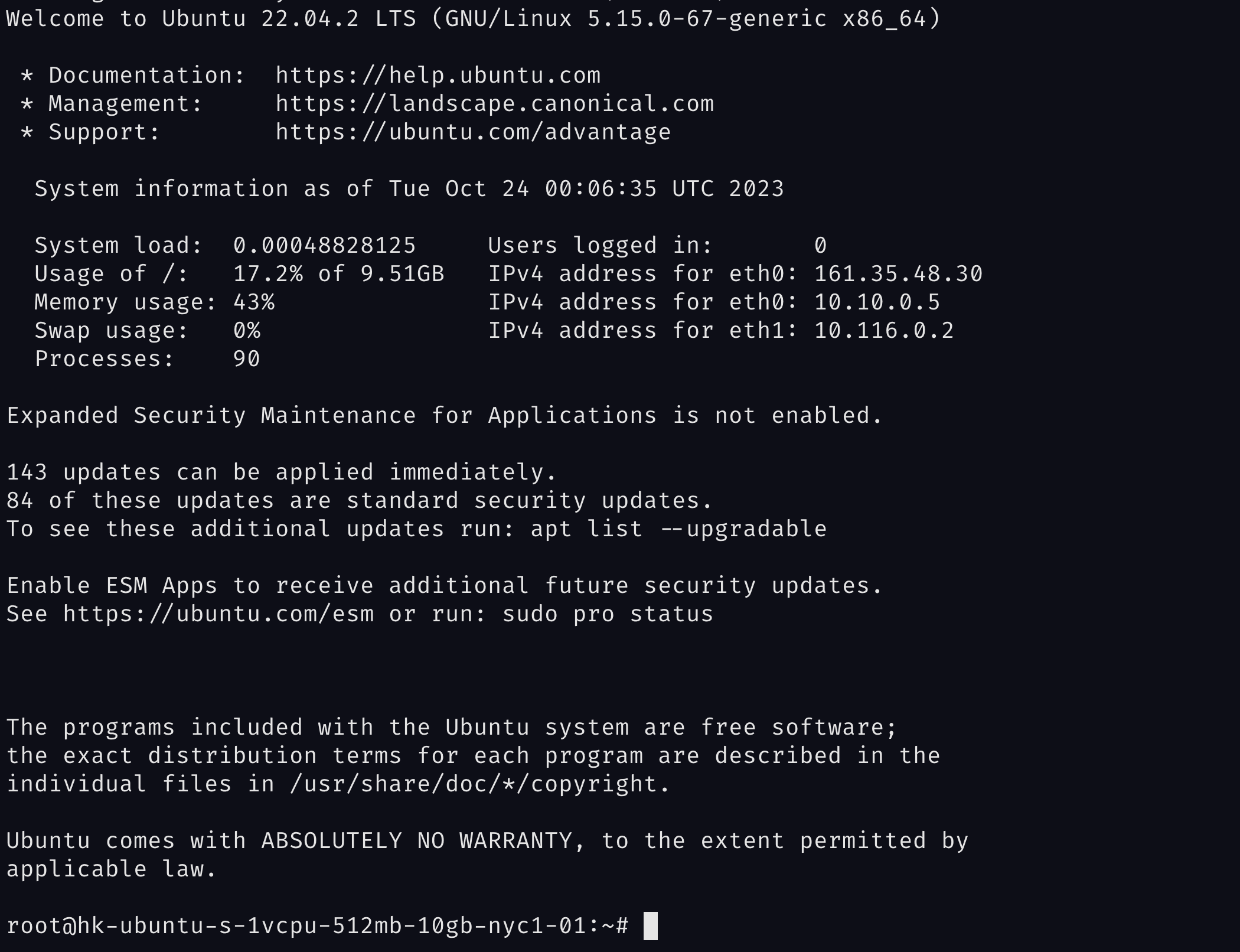This screenshot has width=1240, height=952.
Task: Click the '143 updates can be applied' line
Action: click(282, 472)
